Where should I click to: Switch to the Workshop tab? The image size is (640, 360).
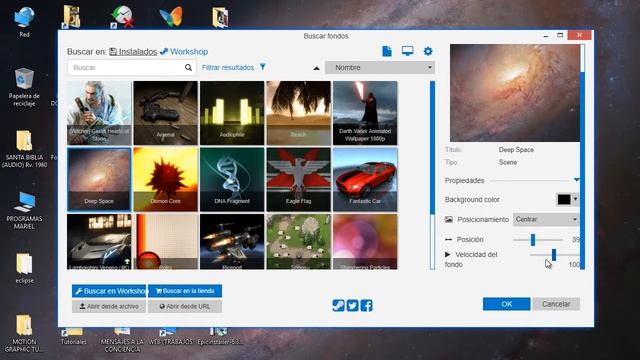pos(184,51)
